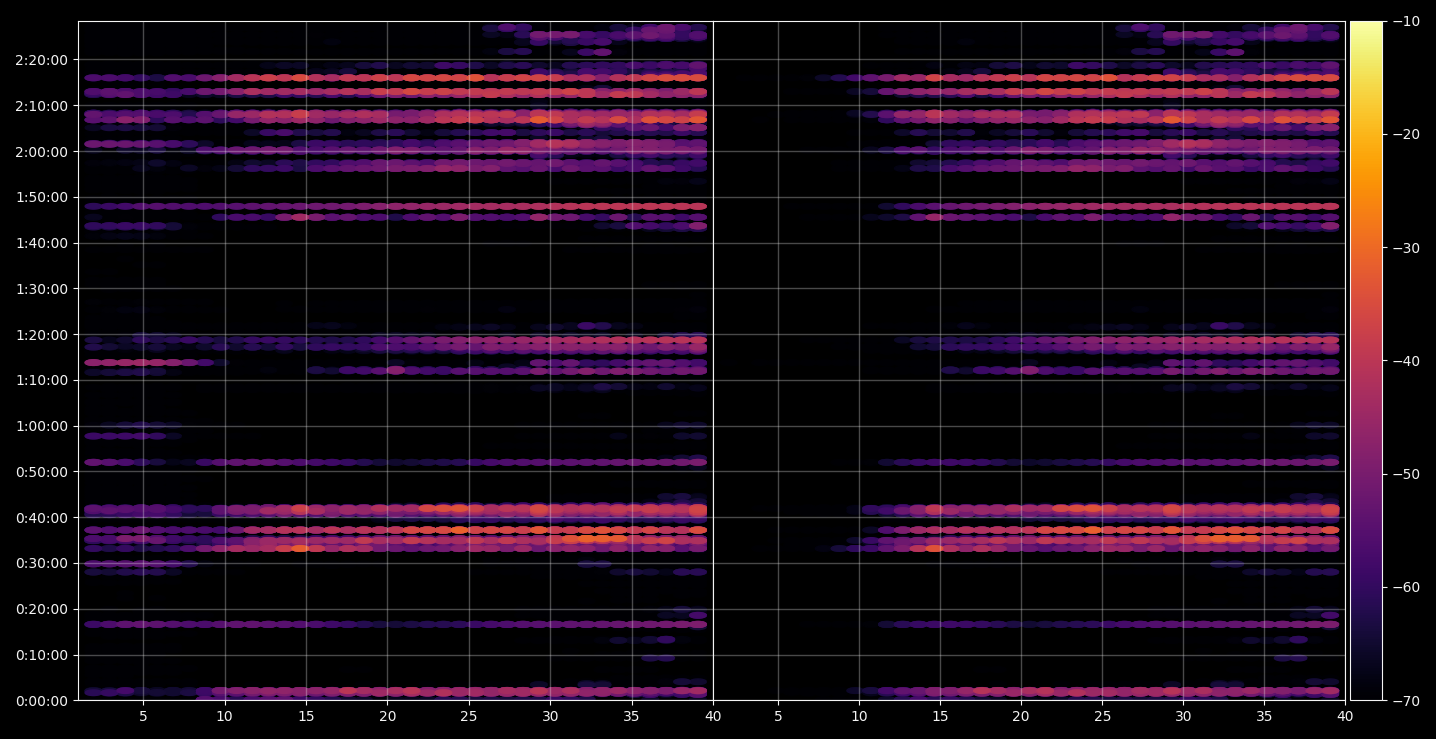Screen dimensions: 1436x739
Task: Click the 1:30:00 y-axis tick label
Action: click(x=42, y=289)
